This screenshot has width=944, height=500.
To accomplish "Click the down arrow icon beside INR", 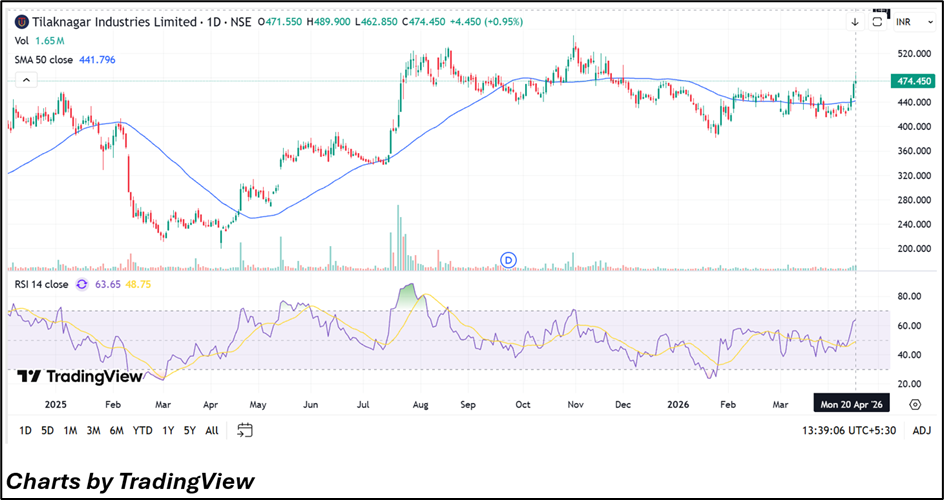I will 855,21.
